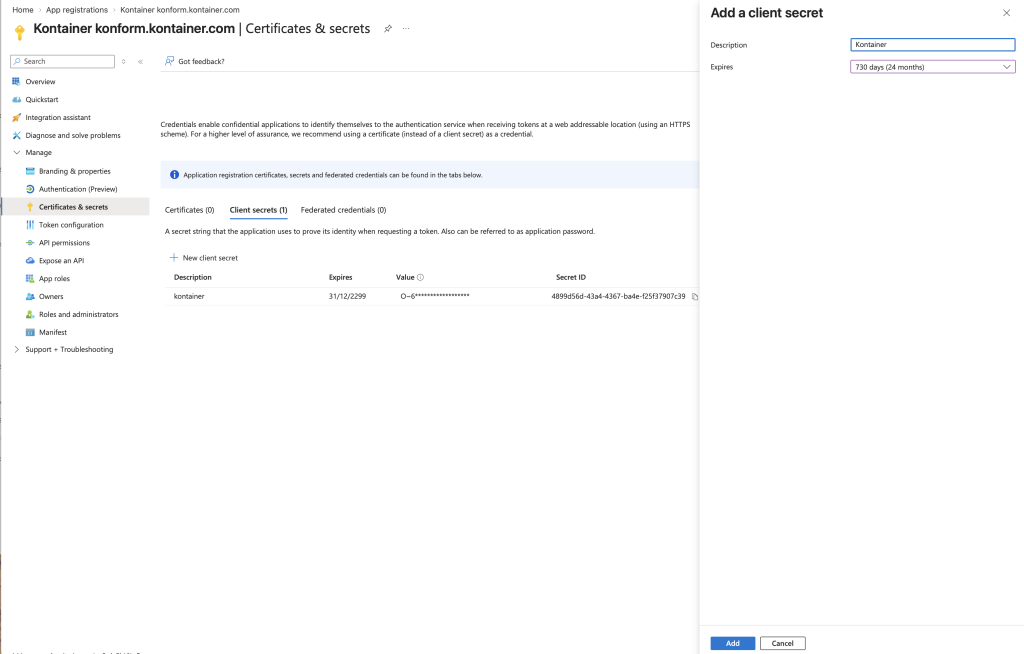Close the Add a client secret panel
Image resolution: width=1024 pixels, height=654 pixels.
click(1006, 13)
